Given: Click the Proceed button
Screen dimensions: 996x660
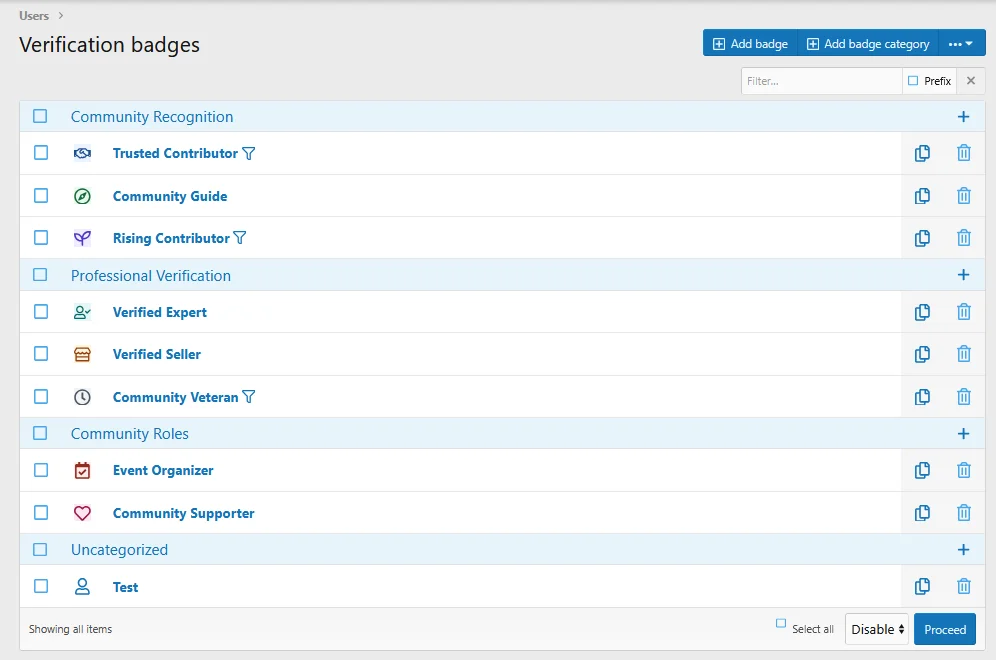Looking at the screenshot, I should point(945,630).
